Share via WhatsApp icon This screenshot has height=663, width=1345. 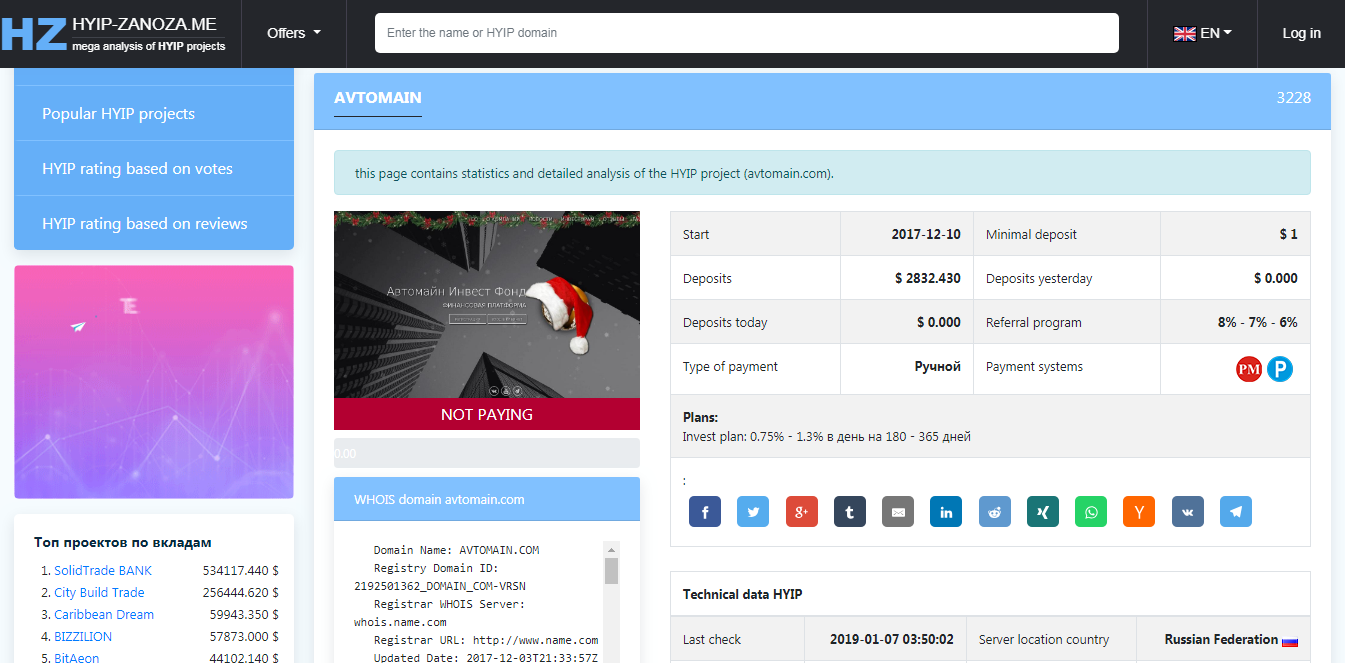[1091, 512]
